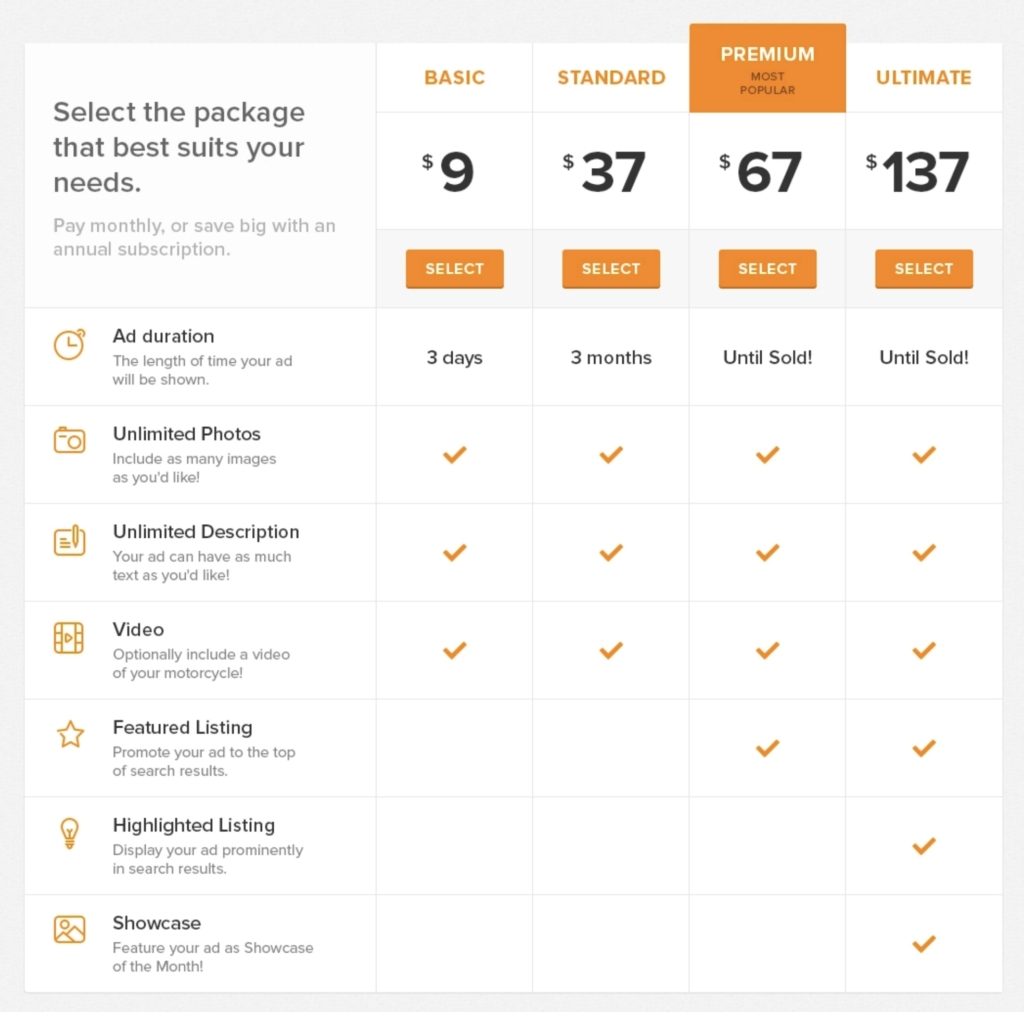Screen dimensions: 1024x1012
Task: Click the $67 Premium price
Action: (761, 172)
